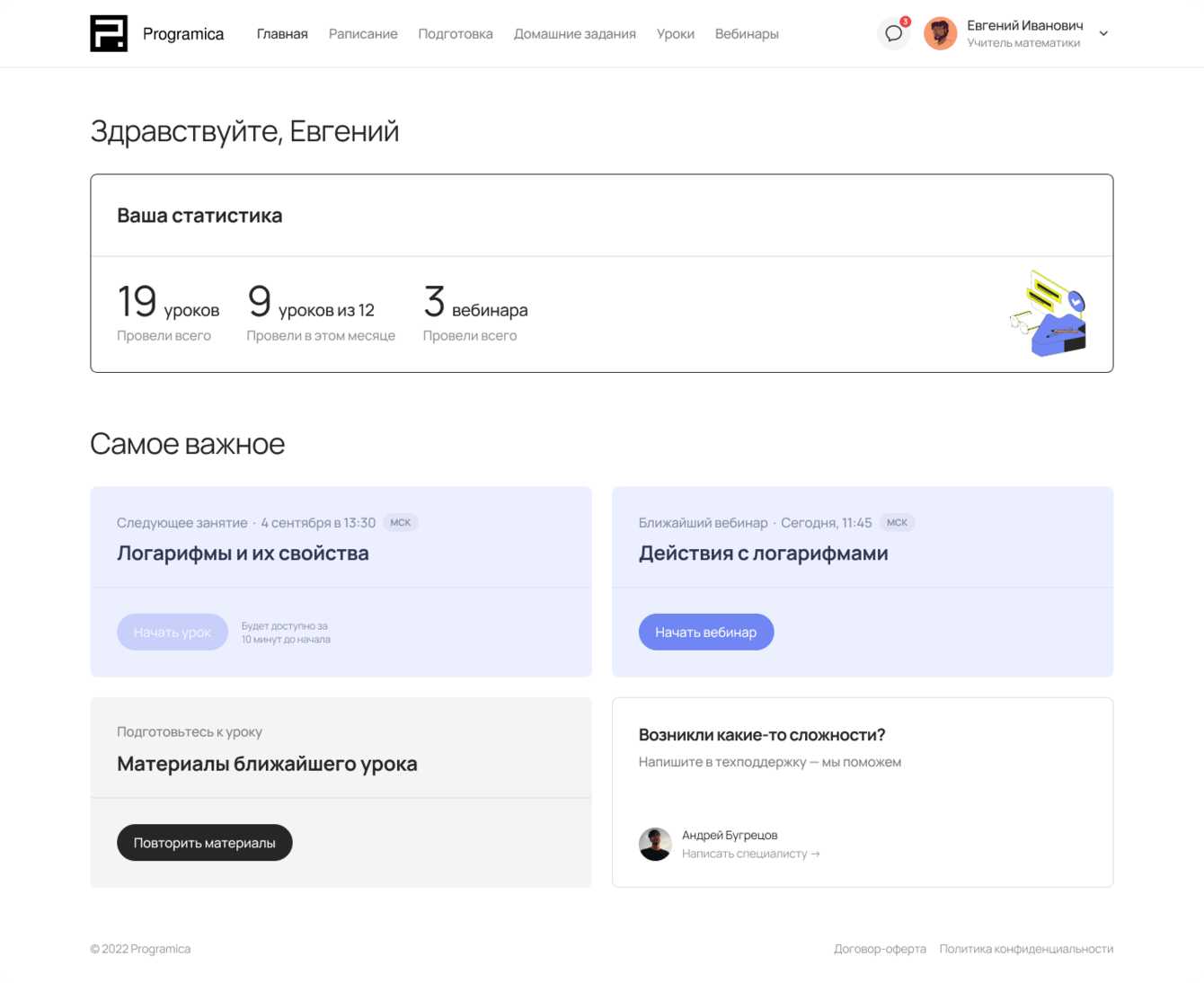This screenshot has height=983, width=1204.
Task: Expand the user profile dropdown chevron
Action: click(1103, 34)
